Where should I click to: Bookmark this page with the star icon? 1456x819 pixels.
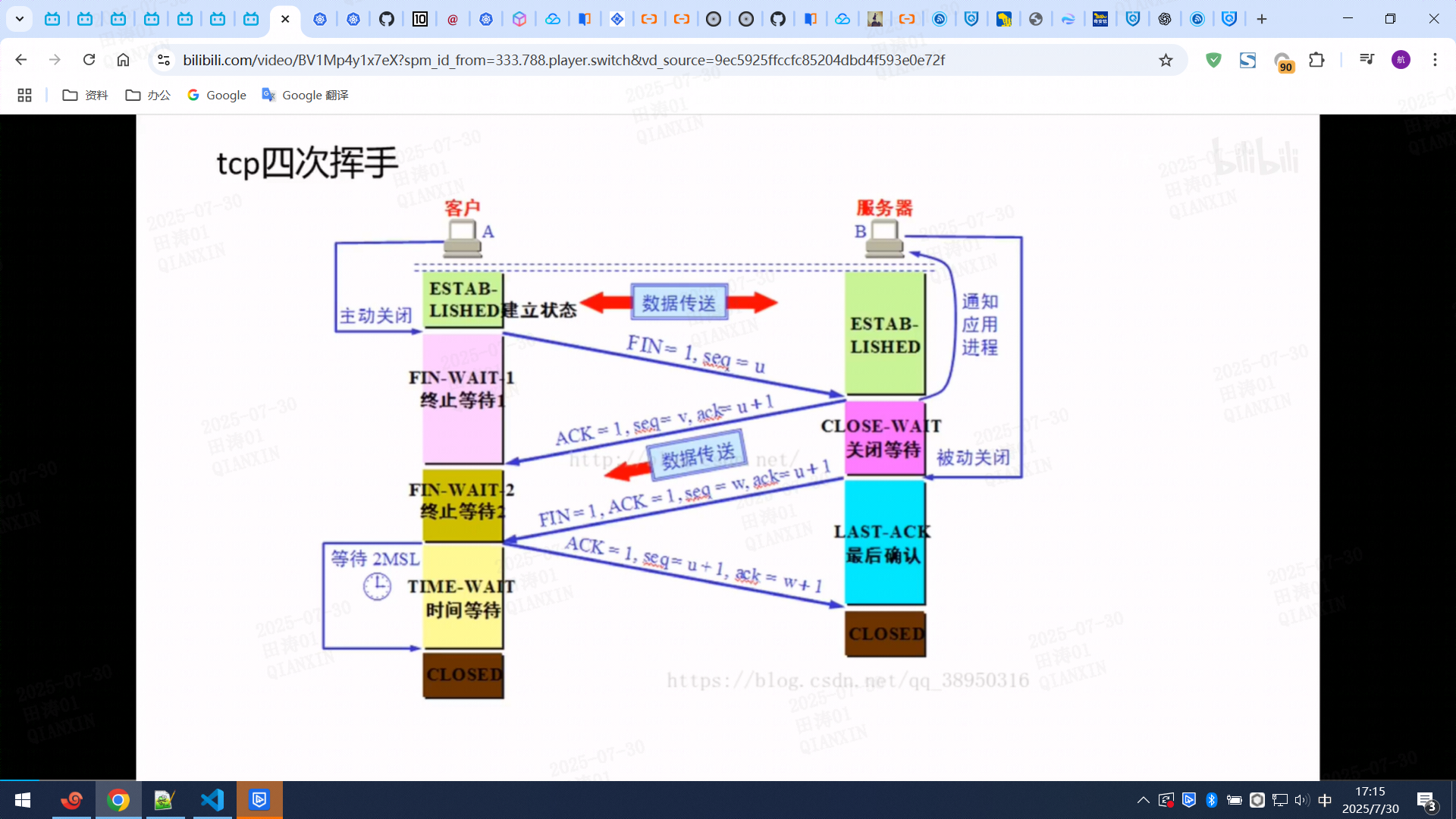1166,60
